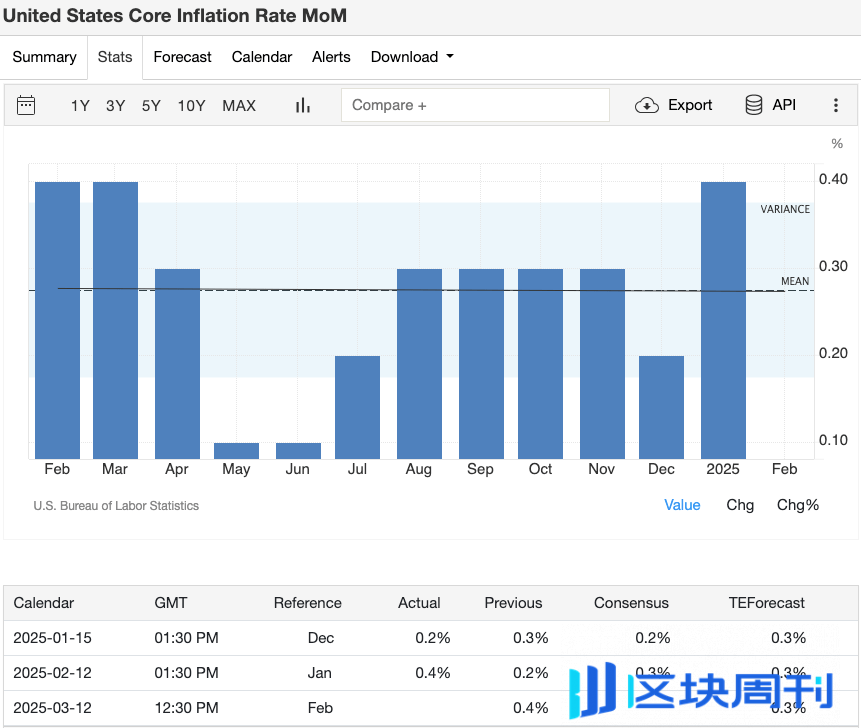Viewport: 861px width, 728px height.
Task: Select the 1Y time range
Action: point(80,105)
